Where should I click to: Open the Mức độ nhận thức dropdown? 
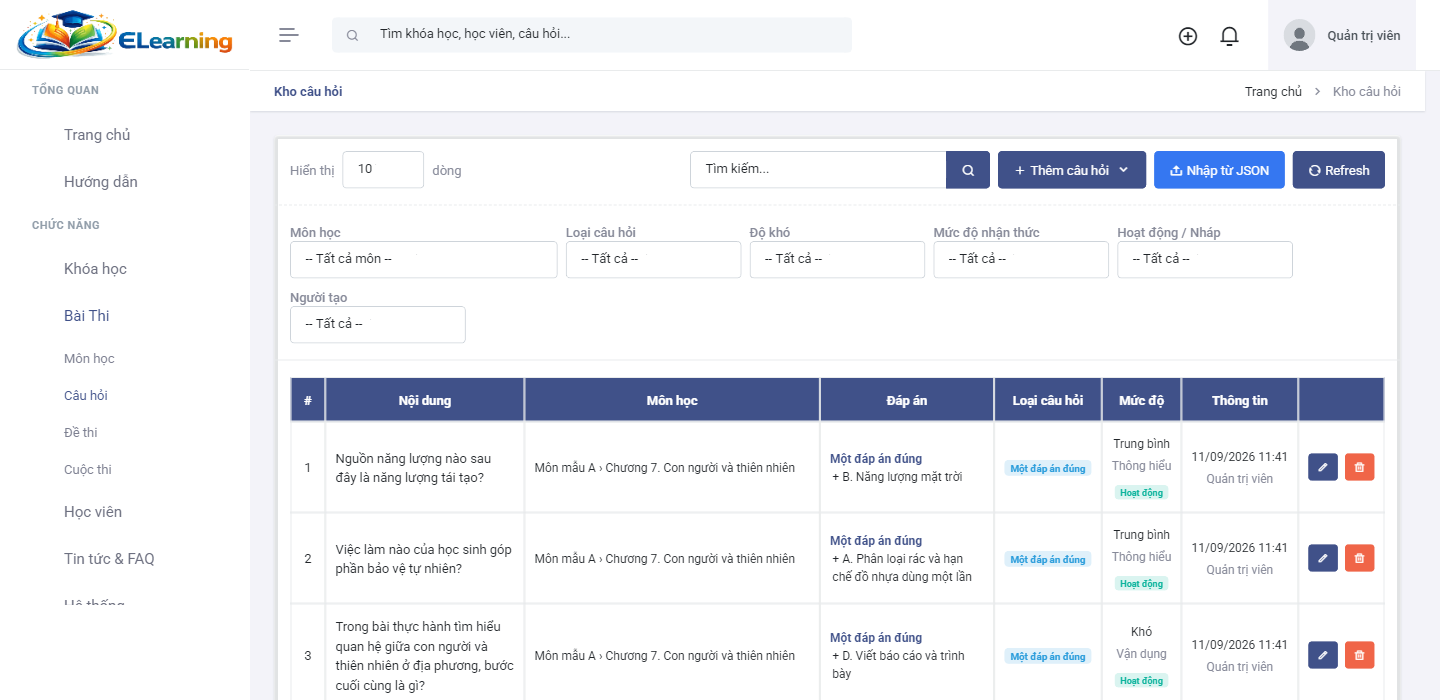point(1021,259)
